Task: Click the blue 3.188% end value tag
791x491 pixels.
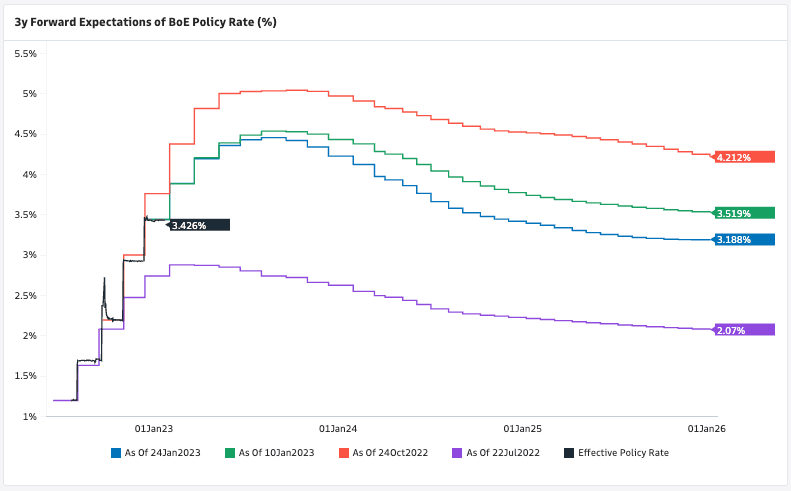Action: point(745,240)
